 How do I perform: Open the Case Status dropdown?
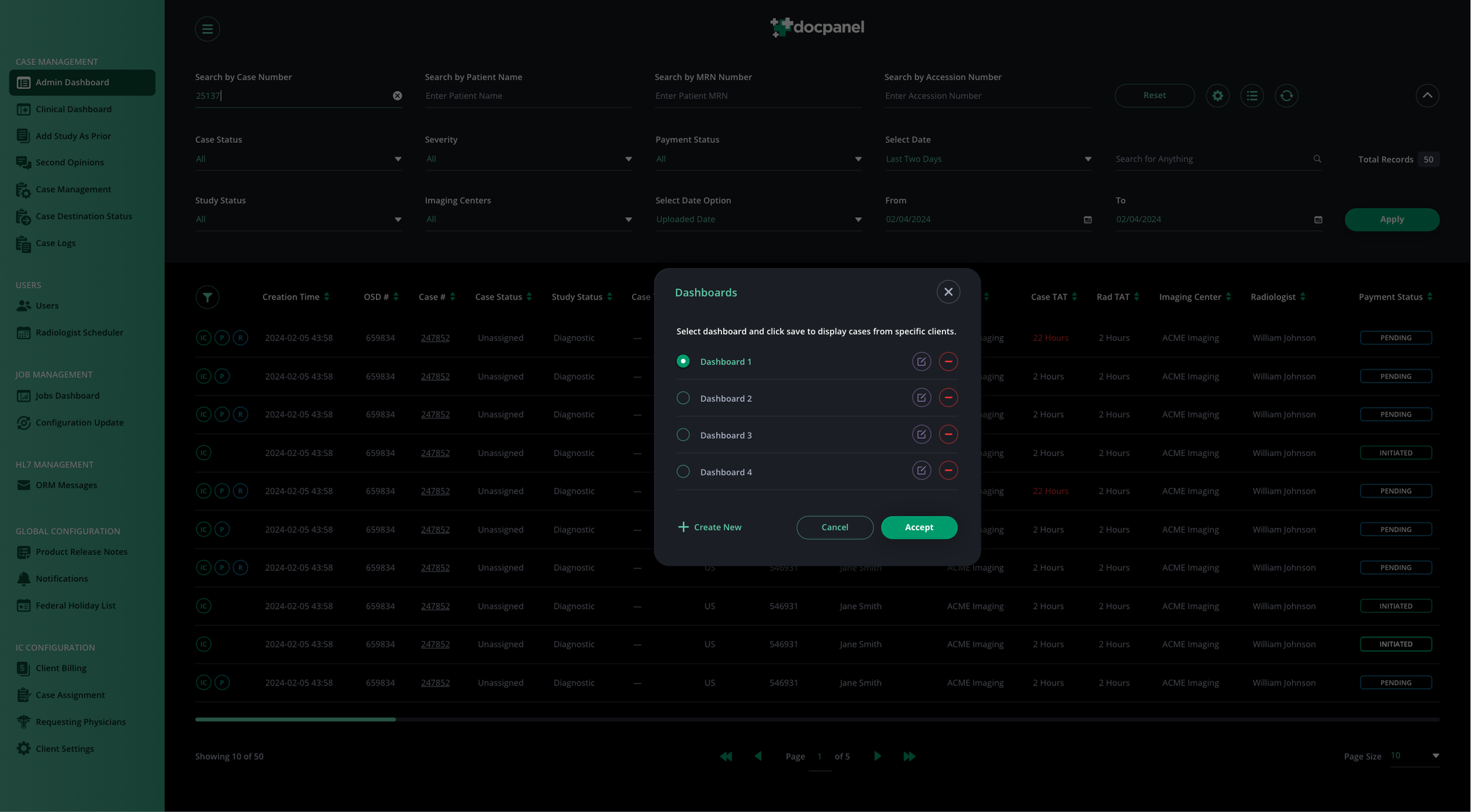[298, 159]
